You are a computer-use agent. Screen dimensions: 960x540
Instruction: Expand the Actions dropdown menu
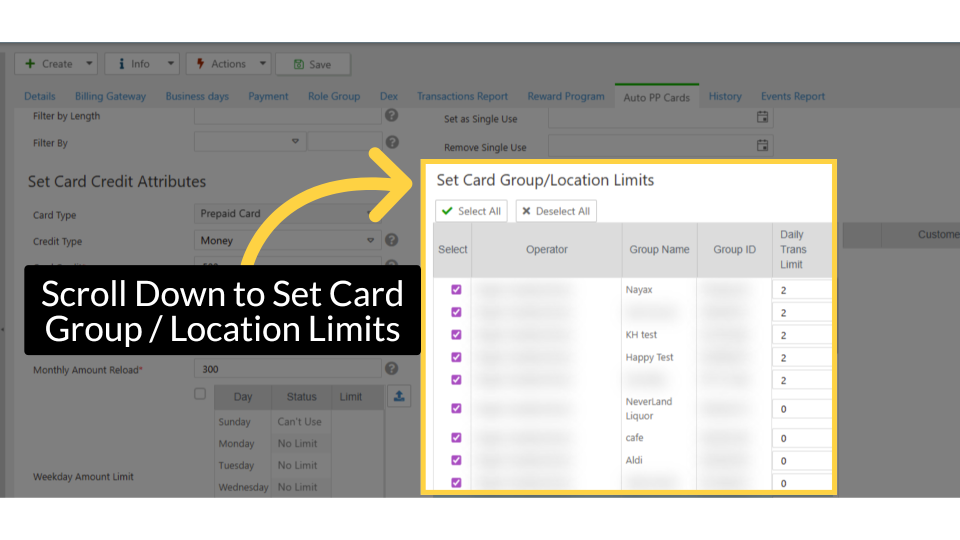(x=263, y=64)
